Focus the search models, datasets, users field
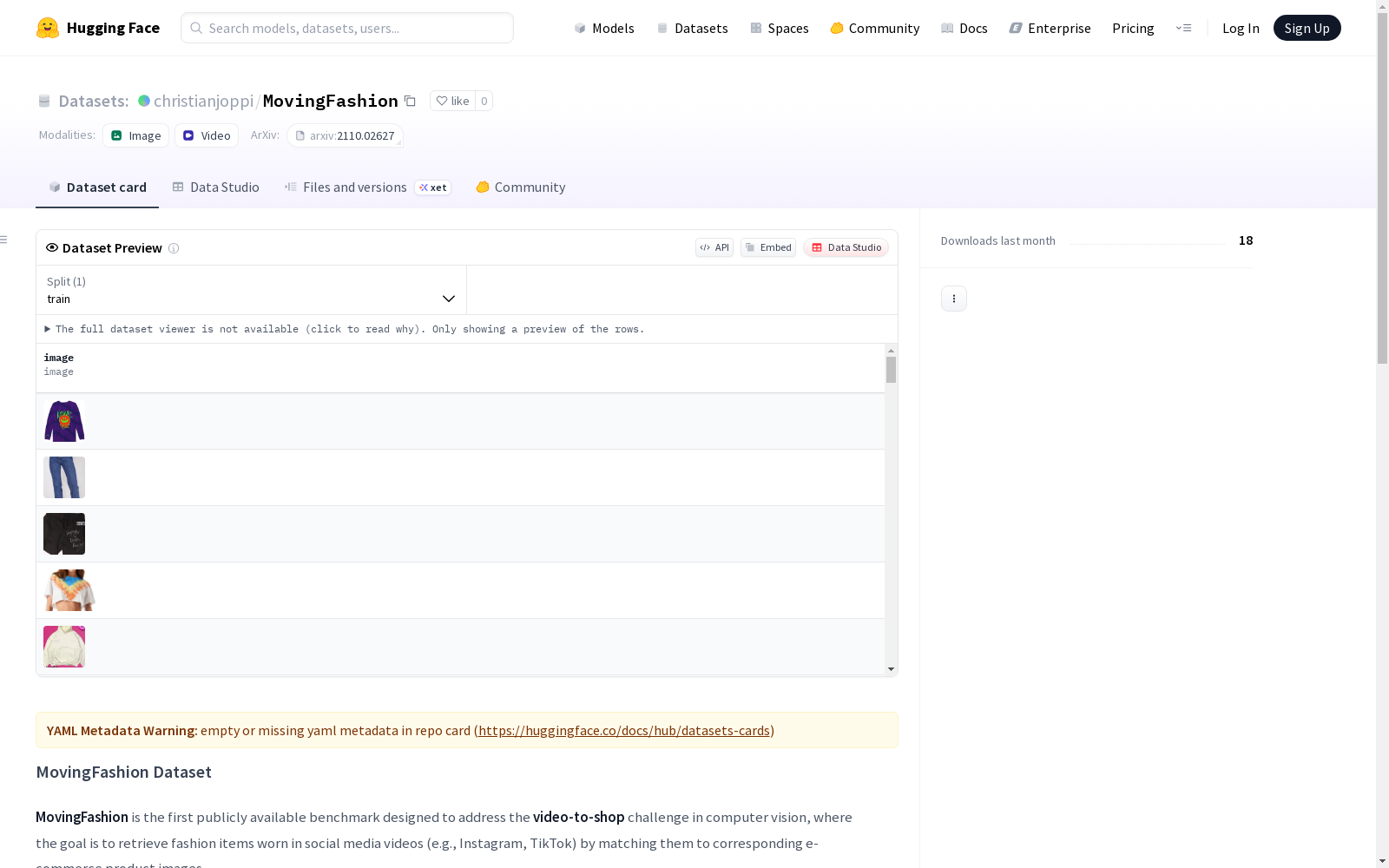 [347, 28]
